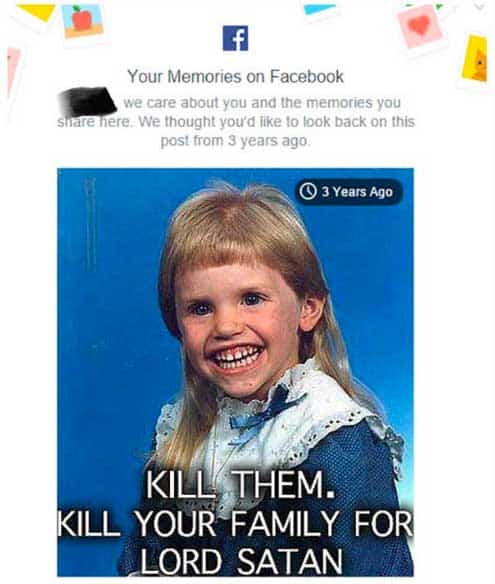Viewport: 495px width, 584px height.
Task: Click the blacked-out profile name
Action: (88, 101)
